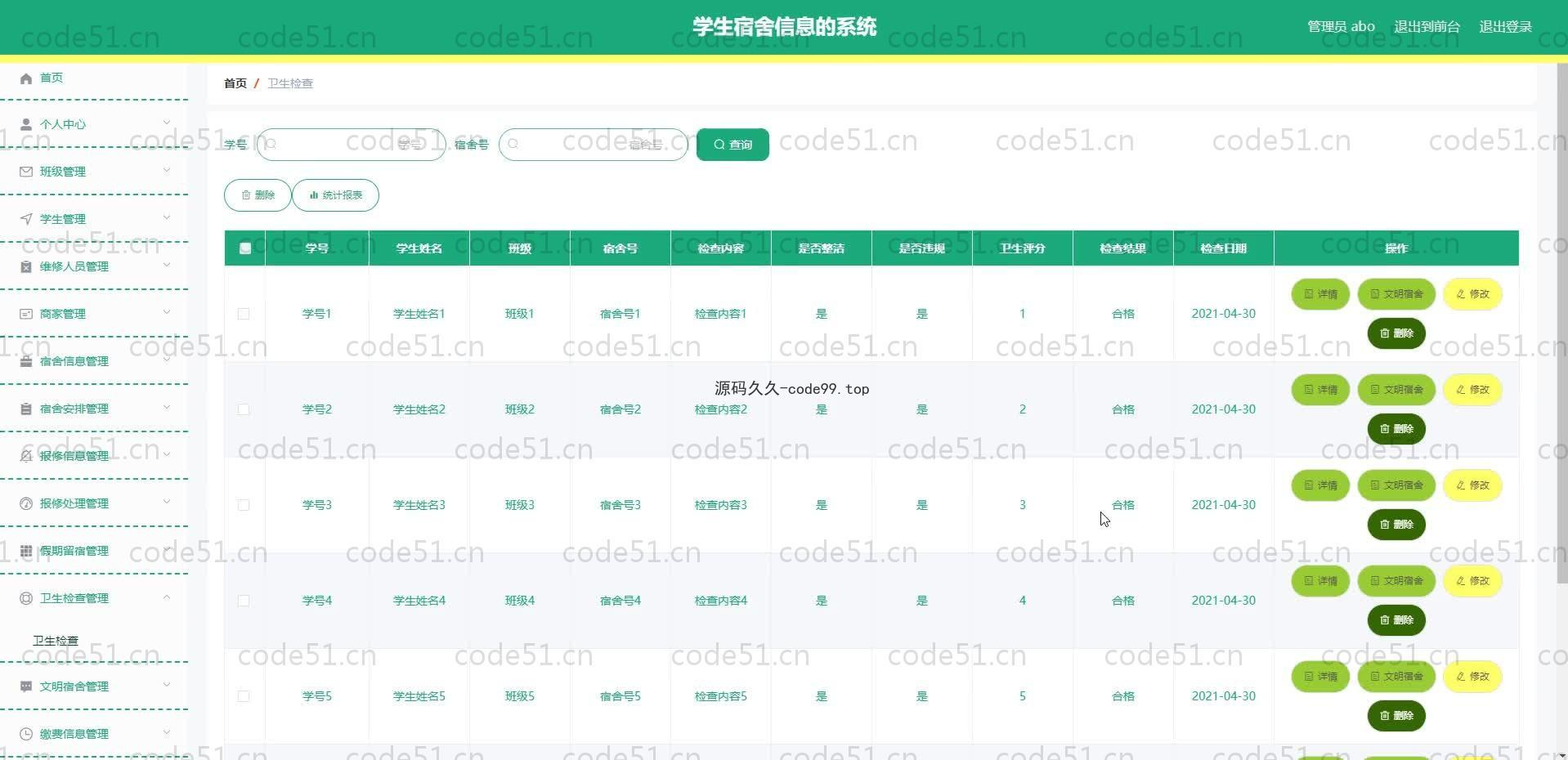The width and height of the screenshot is (1568, 760).
Task: Expand 宿舍安排管理 menu chevron
Action: (x=167, y=408)
